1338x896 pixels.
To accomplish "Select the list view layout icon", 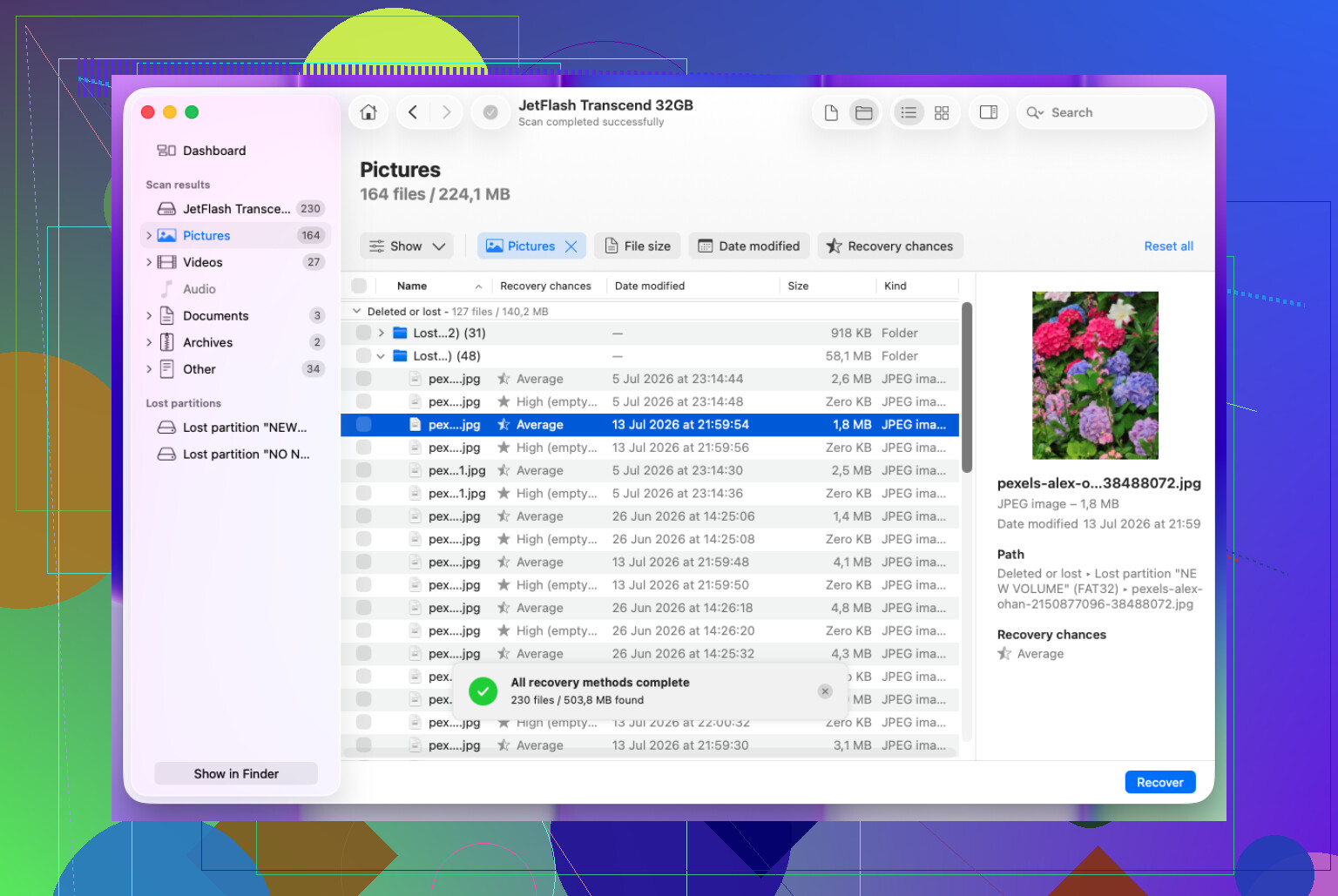I will click(909, 112).
